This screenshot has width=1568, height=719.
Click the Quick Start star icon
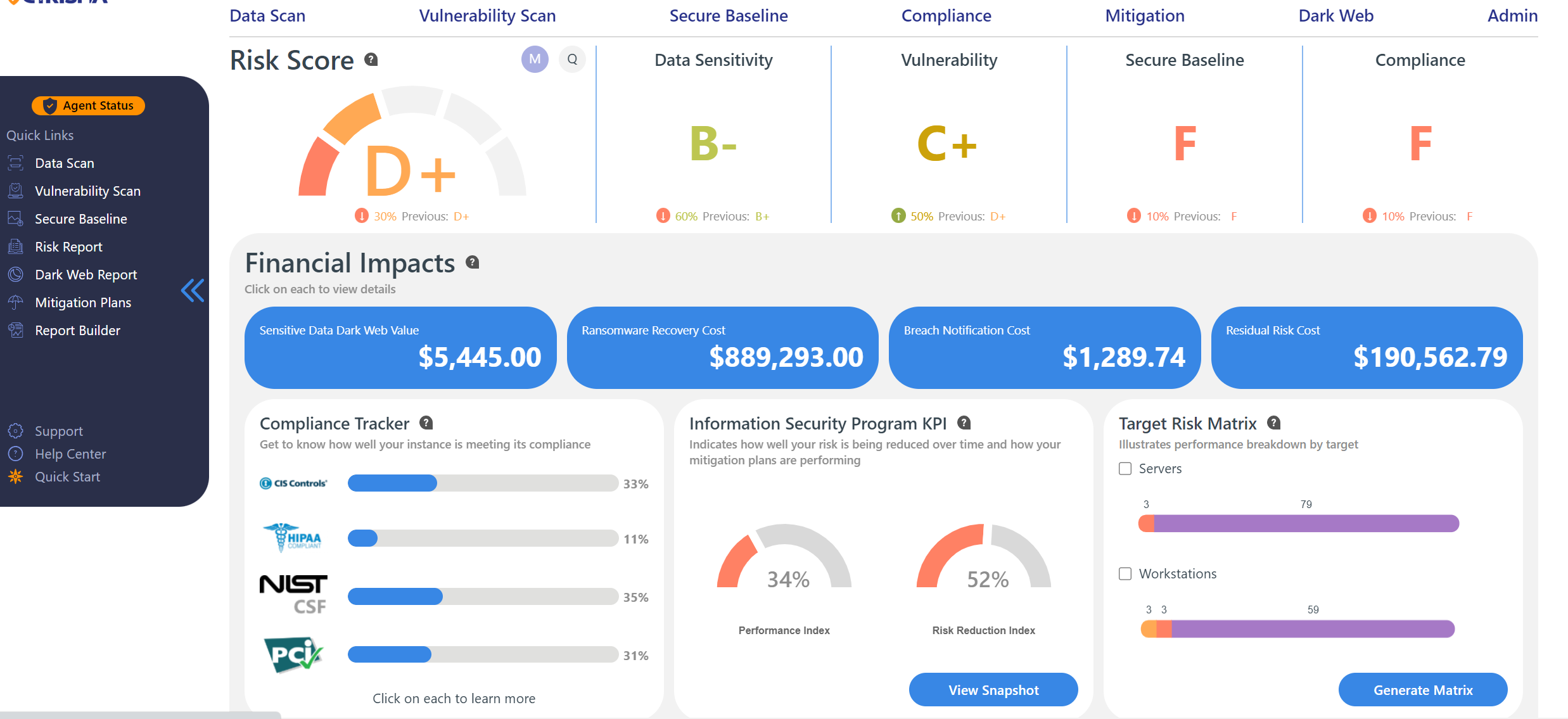click(x=15, y=476)
